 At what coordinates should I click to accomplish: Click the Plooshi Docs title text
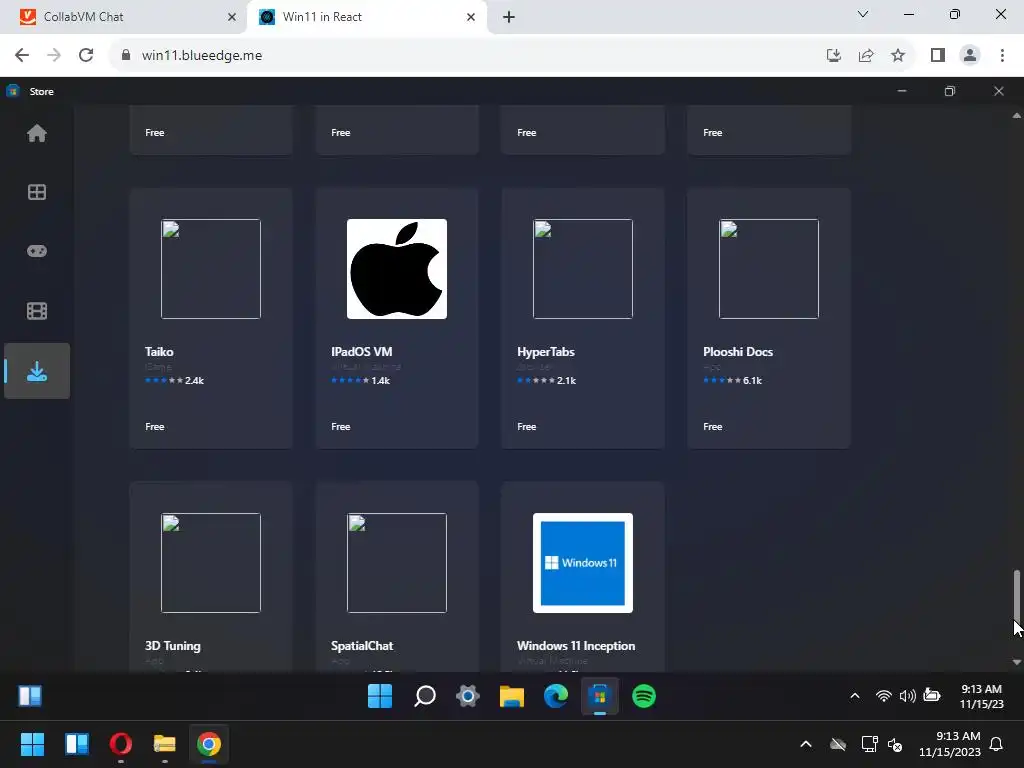click(738, 351)
